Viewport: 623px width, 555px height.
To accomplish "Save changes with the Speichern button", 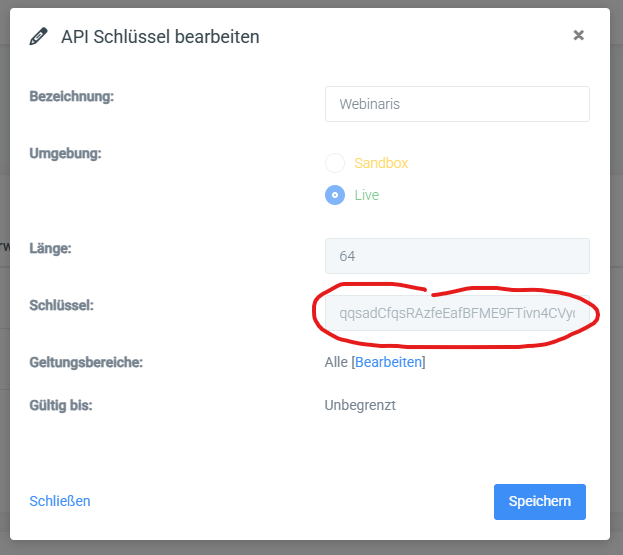I will click(540, 501).
